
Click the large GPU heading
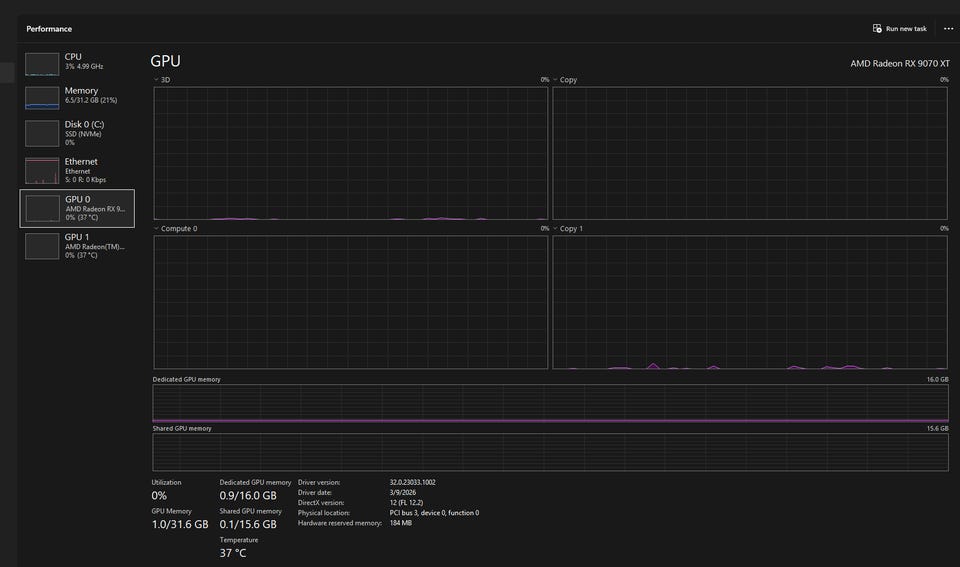(165, 61)
